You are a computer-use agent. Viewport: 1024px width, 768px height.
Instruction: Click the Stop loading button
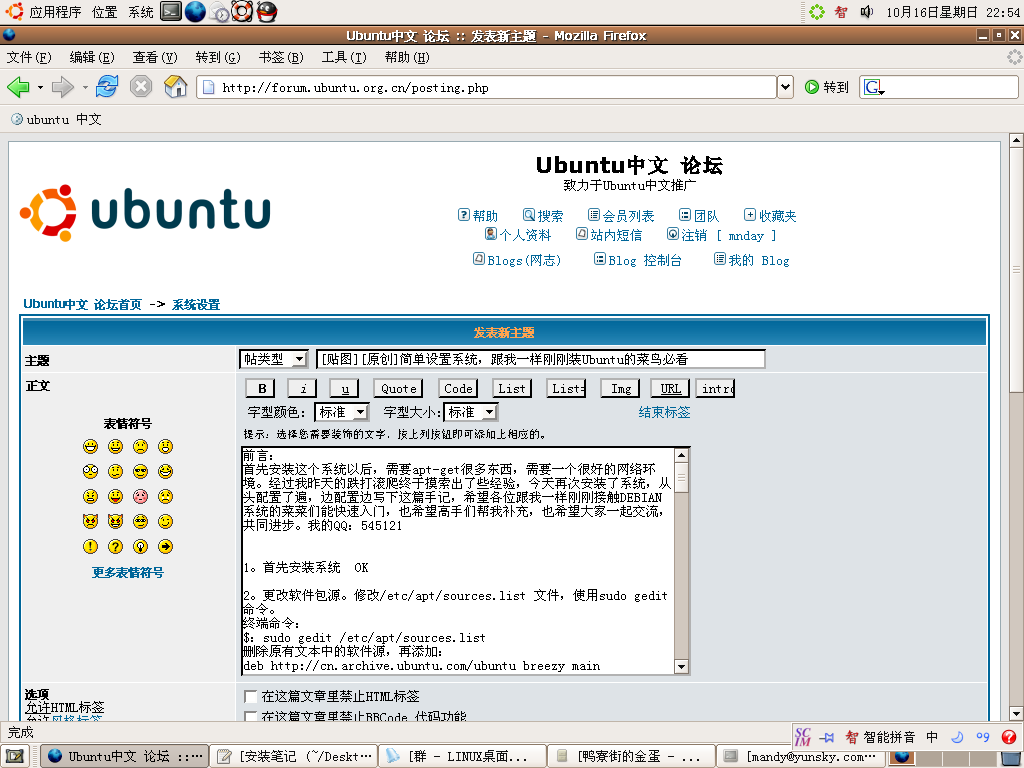(x=140, y=87)
